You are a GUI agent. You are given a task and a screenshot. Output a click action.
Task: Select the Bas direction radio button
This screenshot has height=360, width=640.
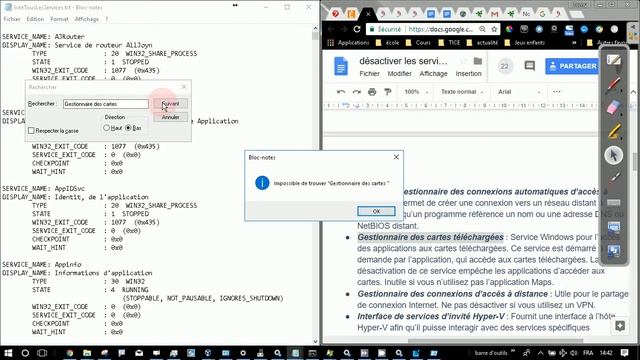click(128, 128)
